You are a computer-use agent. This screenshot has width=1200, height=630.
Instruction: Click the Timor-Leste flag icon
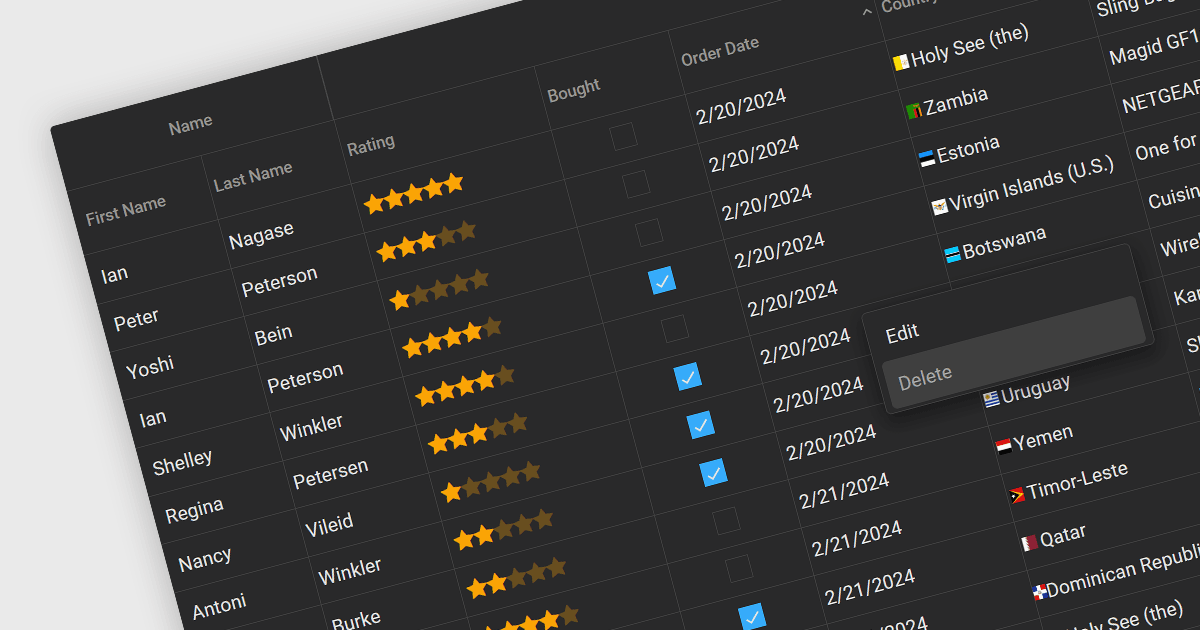(1017, 494)
